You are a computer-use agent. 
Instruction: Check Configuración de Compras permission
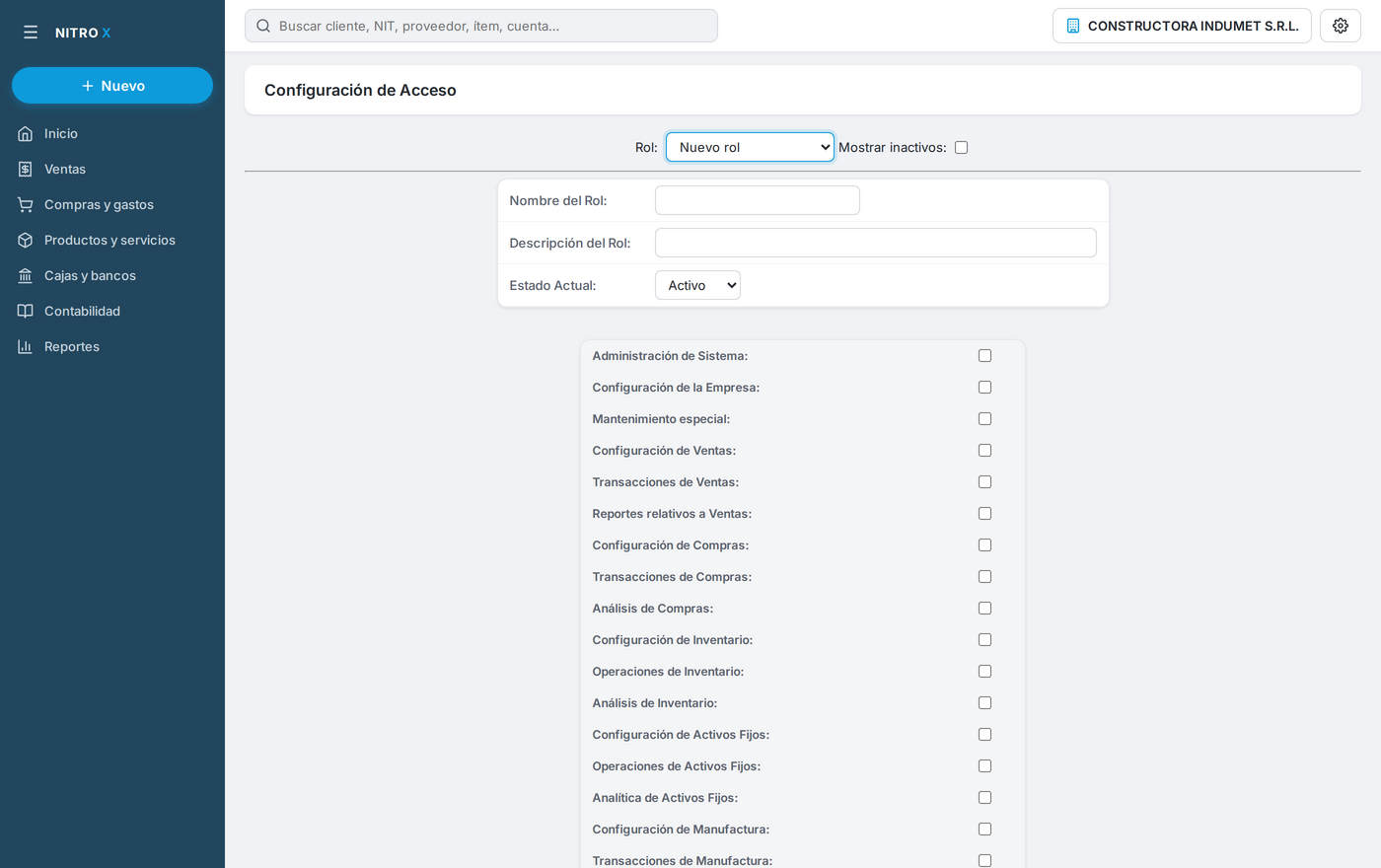[x=984, y=544]
